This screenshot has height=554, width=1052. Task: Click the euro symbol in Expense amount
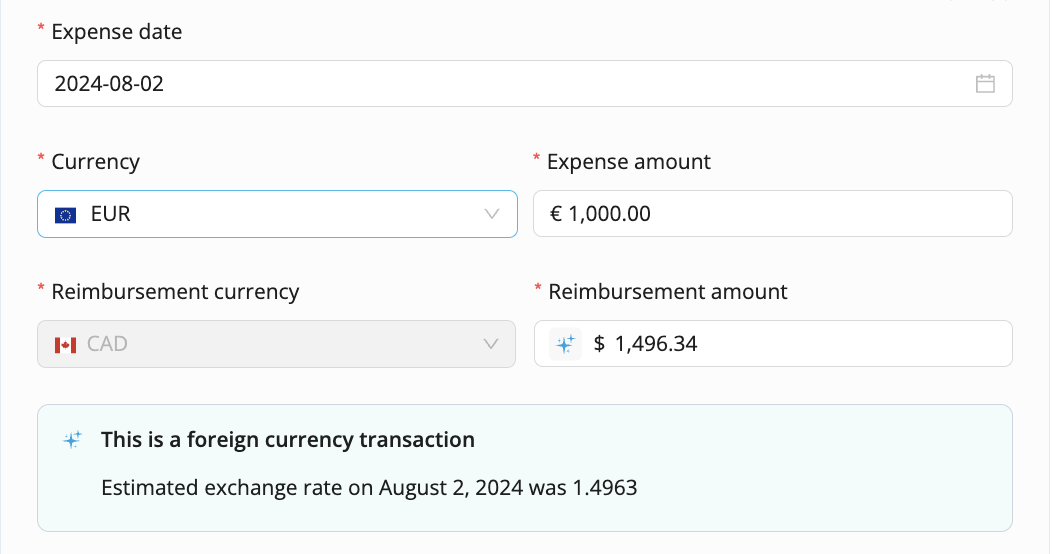coord(556,214)
